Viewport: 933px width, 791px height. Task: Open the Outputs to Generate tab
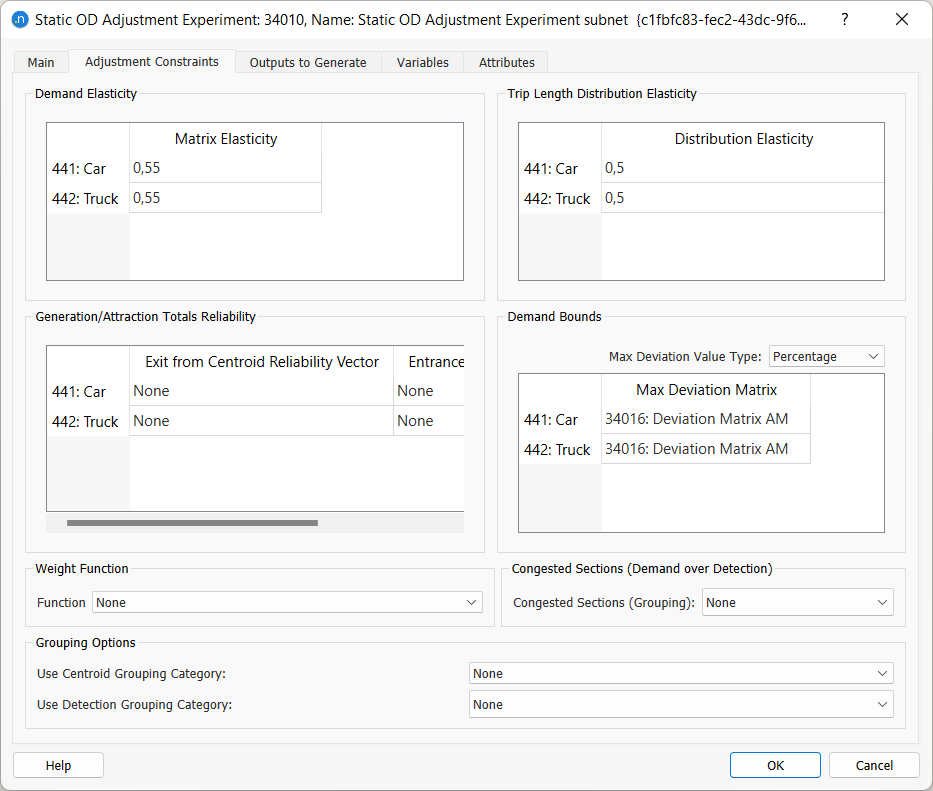click(x=308, y=62)
